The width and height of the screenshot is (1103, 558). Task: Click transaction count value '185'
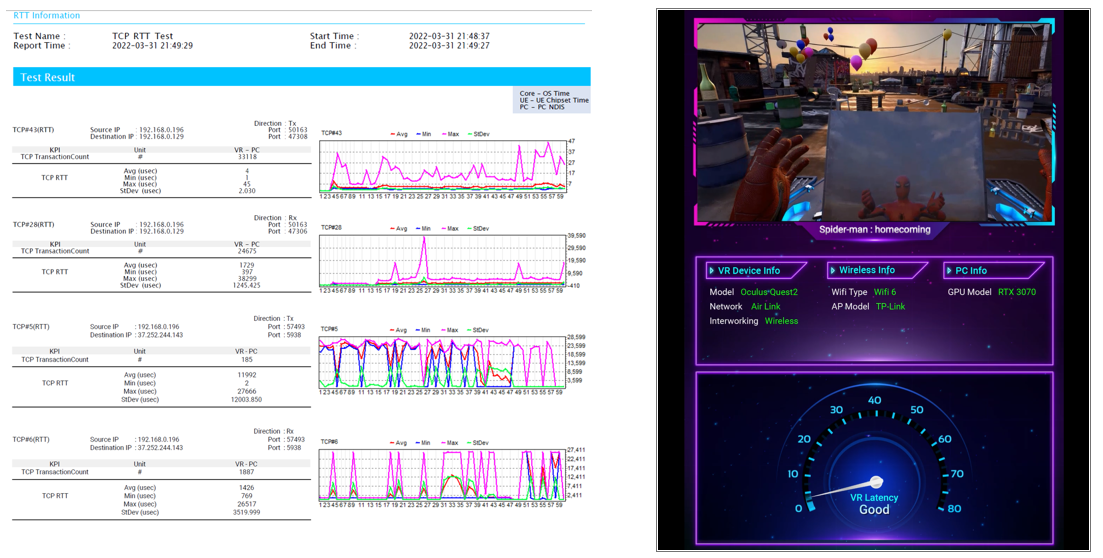(247, 360)
